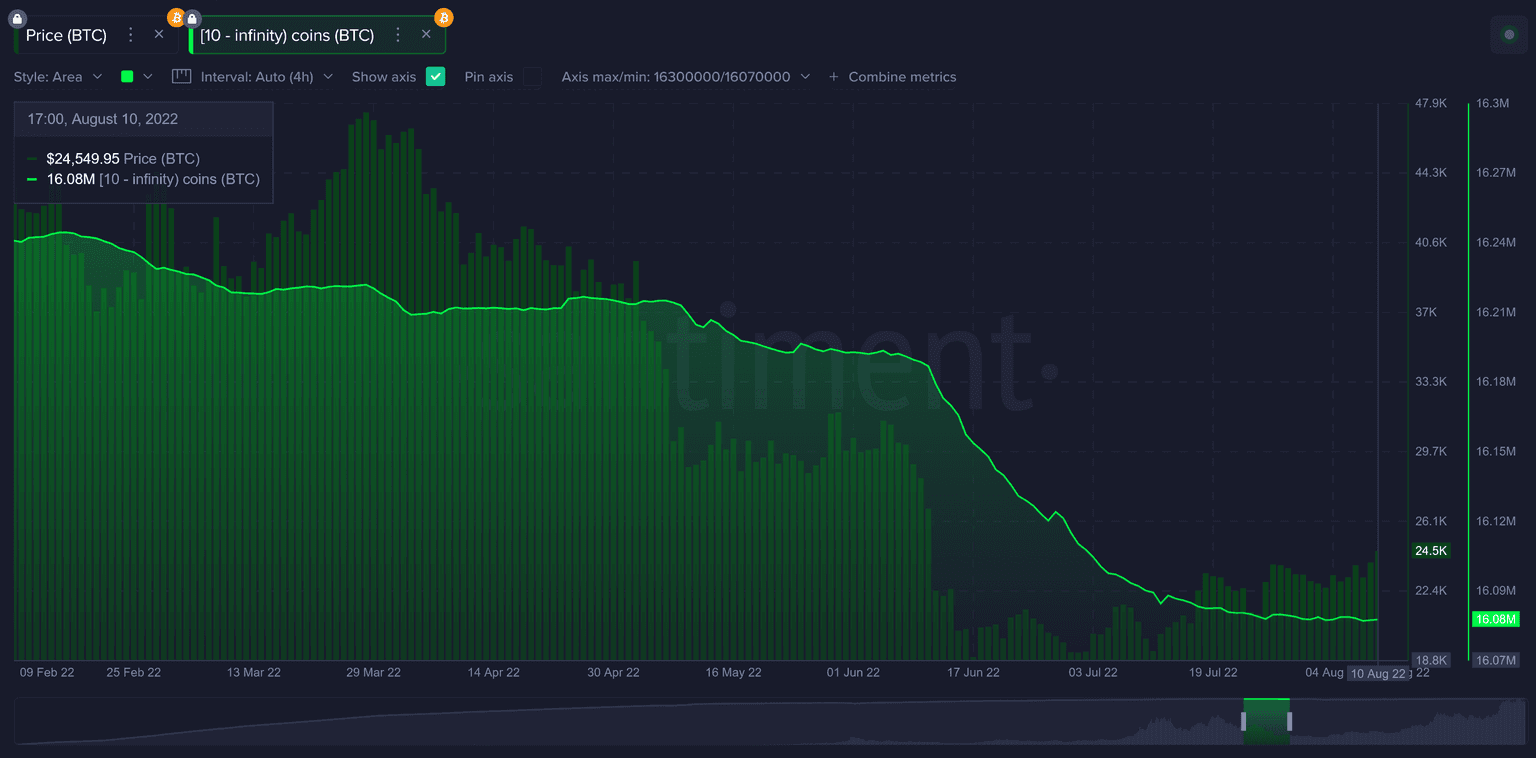Open the Price (BTC) three-dot options menu
Image resolution: width=1536 pixels, height=758 pixels.
(x=130, y=35)
